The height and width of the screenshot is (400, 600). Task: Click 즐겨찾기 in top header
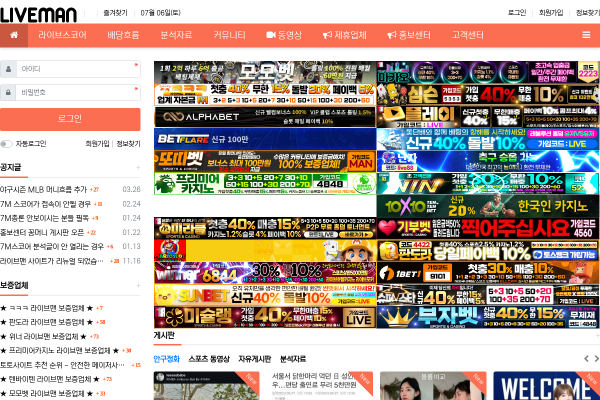pyautogui.click(x=115, y=13)
